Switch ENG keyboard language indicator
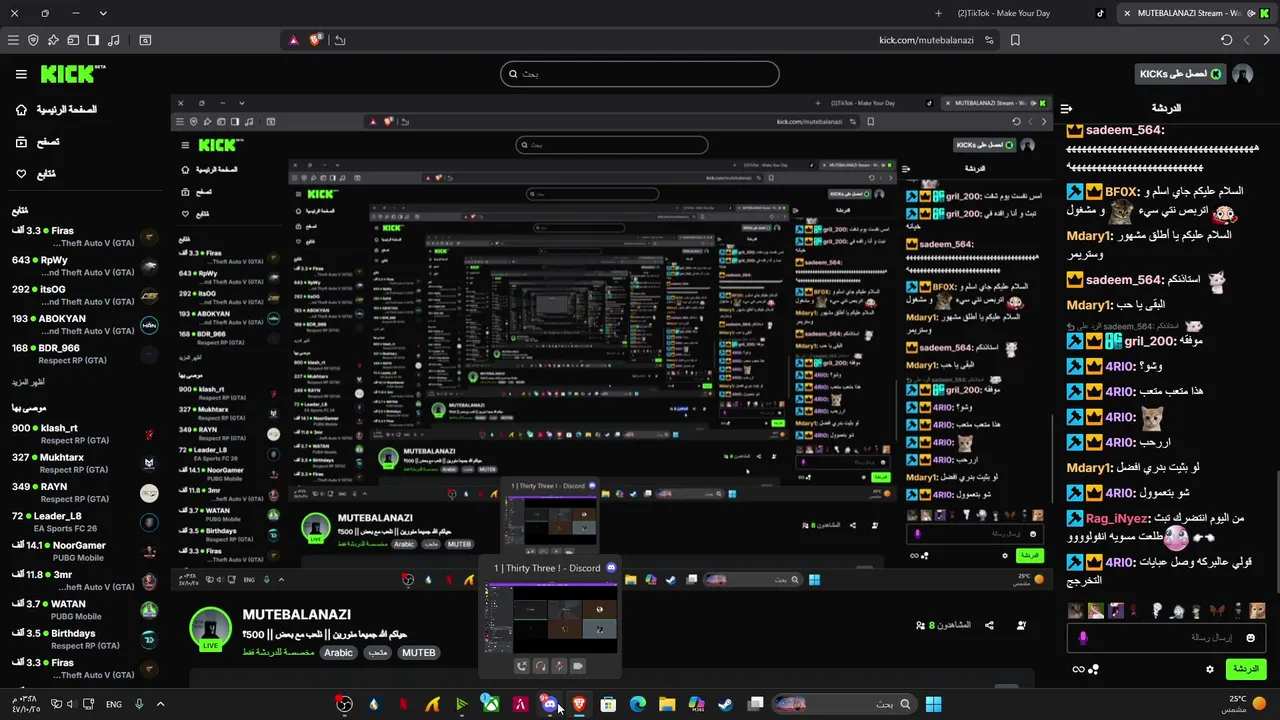The image size is (1280, 720). coord(114,704)
